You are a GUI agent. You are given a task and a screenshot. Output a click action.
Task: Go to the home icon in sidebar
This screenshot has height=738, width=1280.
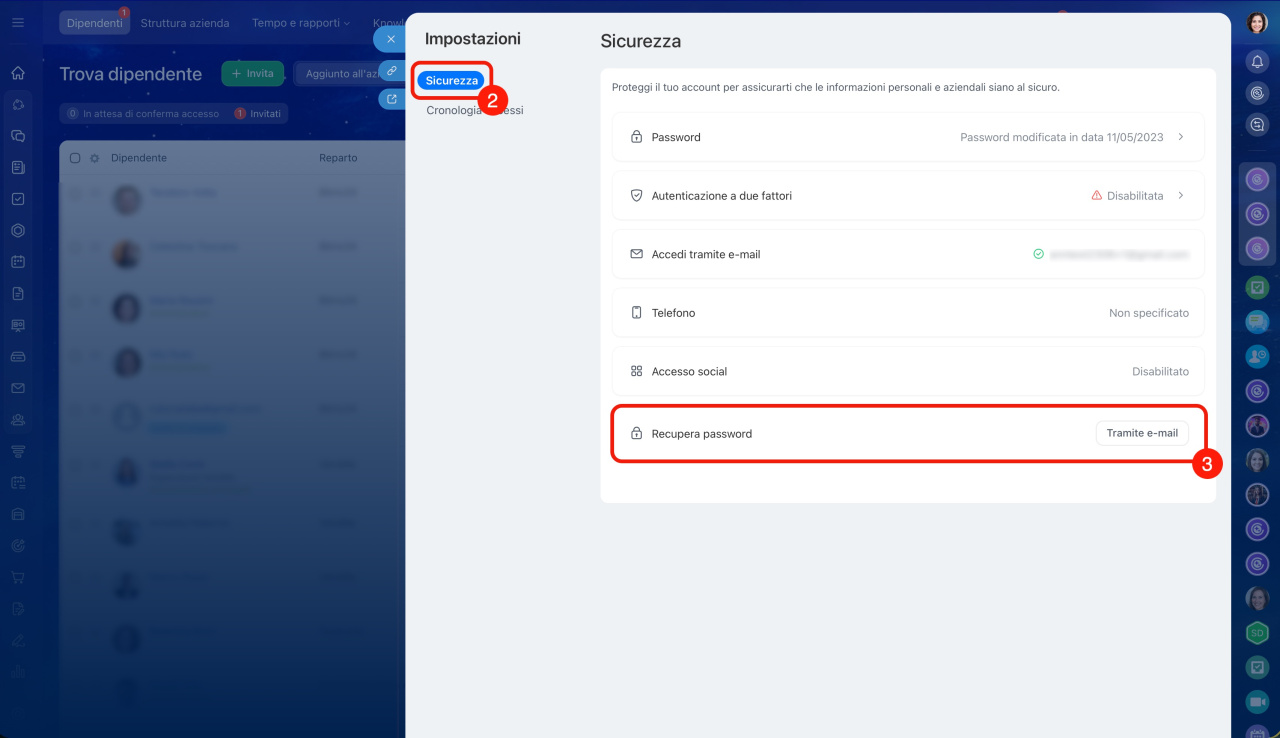tap(18, 73)
